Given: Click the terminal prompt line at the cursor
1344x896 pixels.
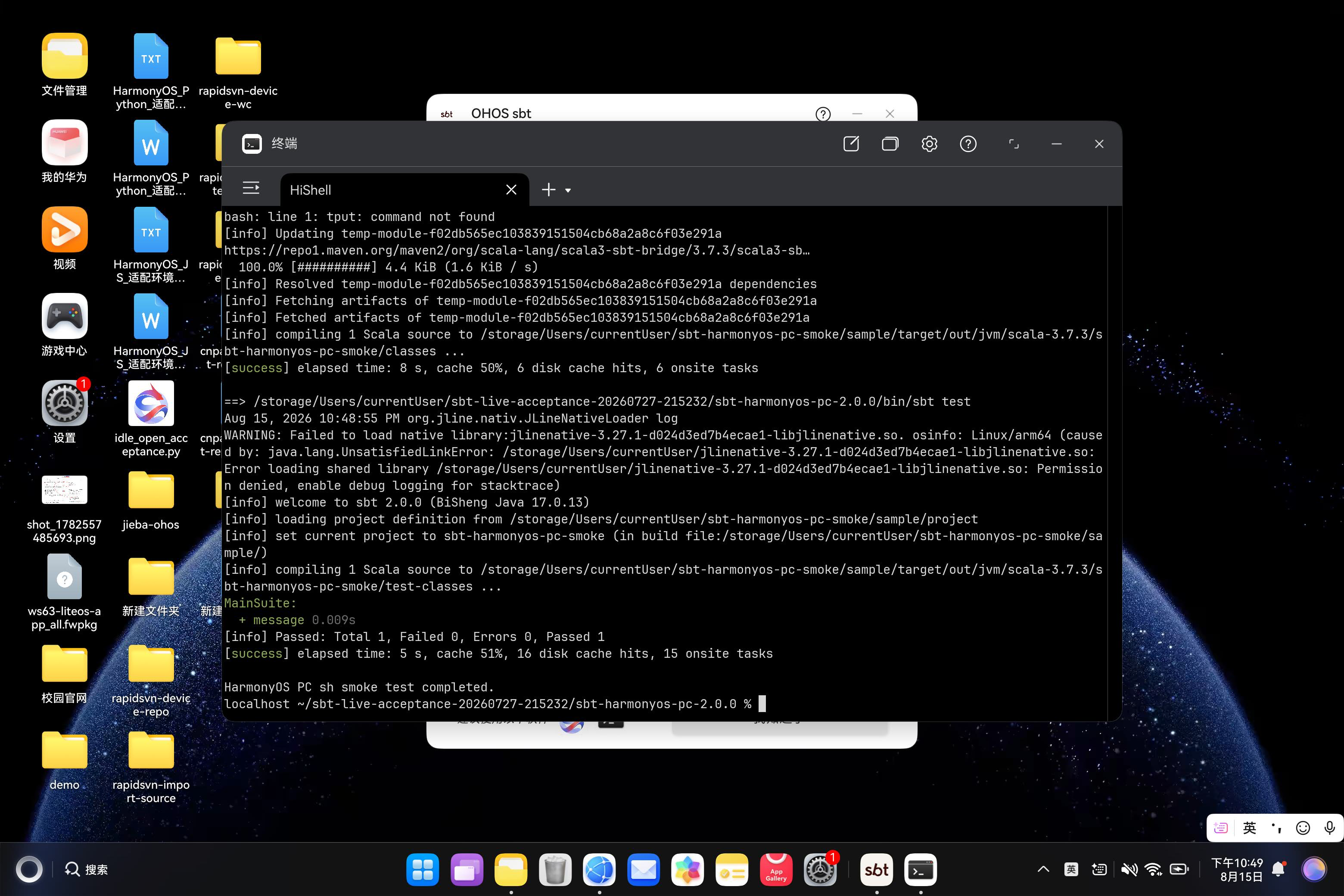Looking at the screenshot, I should (x=495, y=704).
